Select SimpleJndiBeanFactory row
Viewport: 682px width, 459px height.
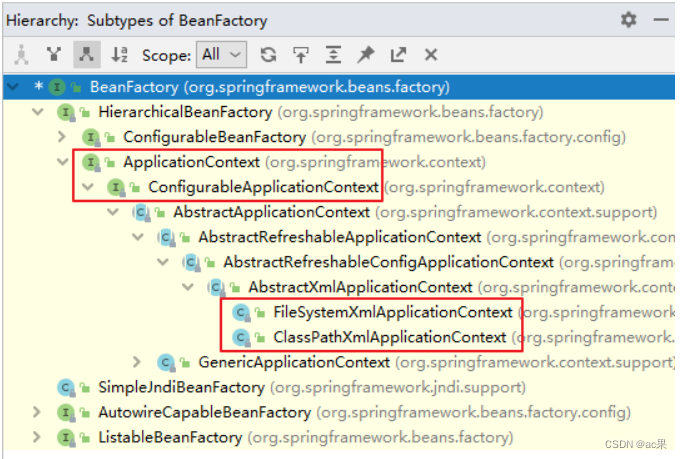pyautogui.click(x=339, y=387)
